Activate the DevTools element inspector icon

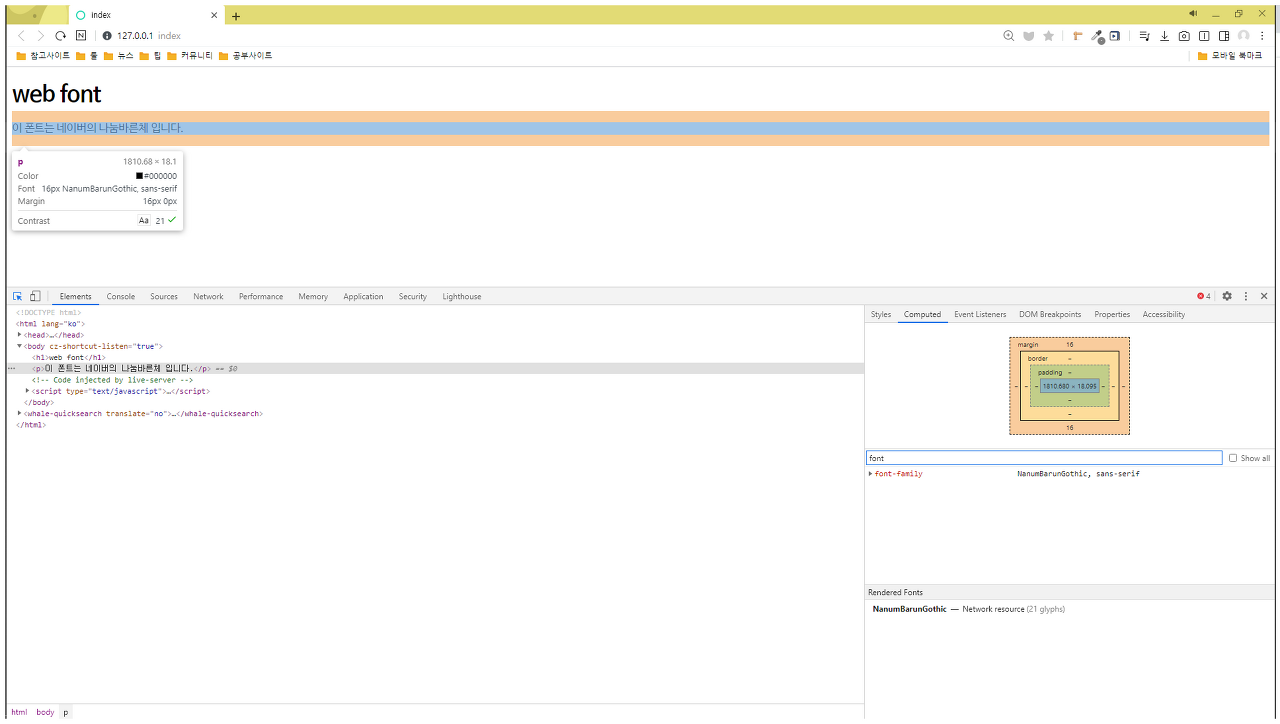17,296
